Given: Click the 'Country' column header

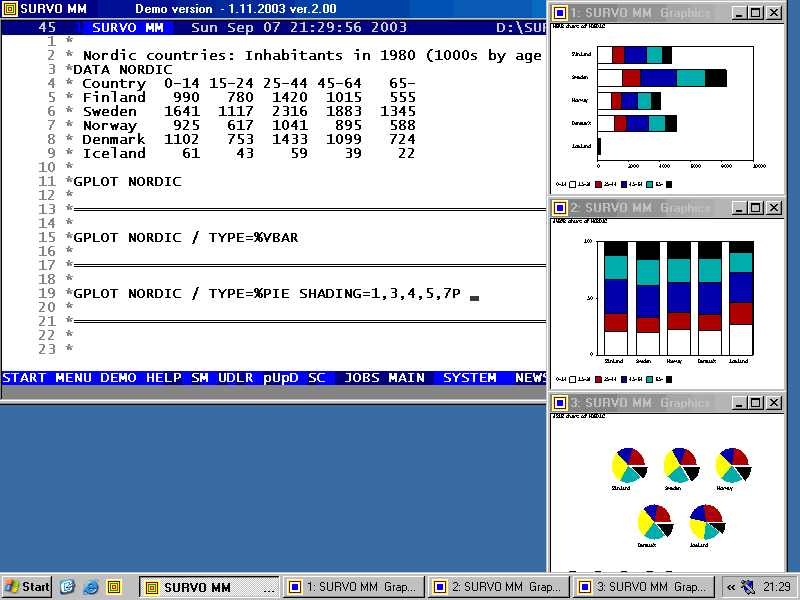Looking at the screenshot, I should [114, 83].
